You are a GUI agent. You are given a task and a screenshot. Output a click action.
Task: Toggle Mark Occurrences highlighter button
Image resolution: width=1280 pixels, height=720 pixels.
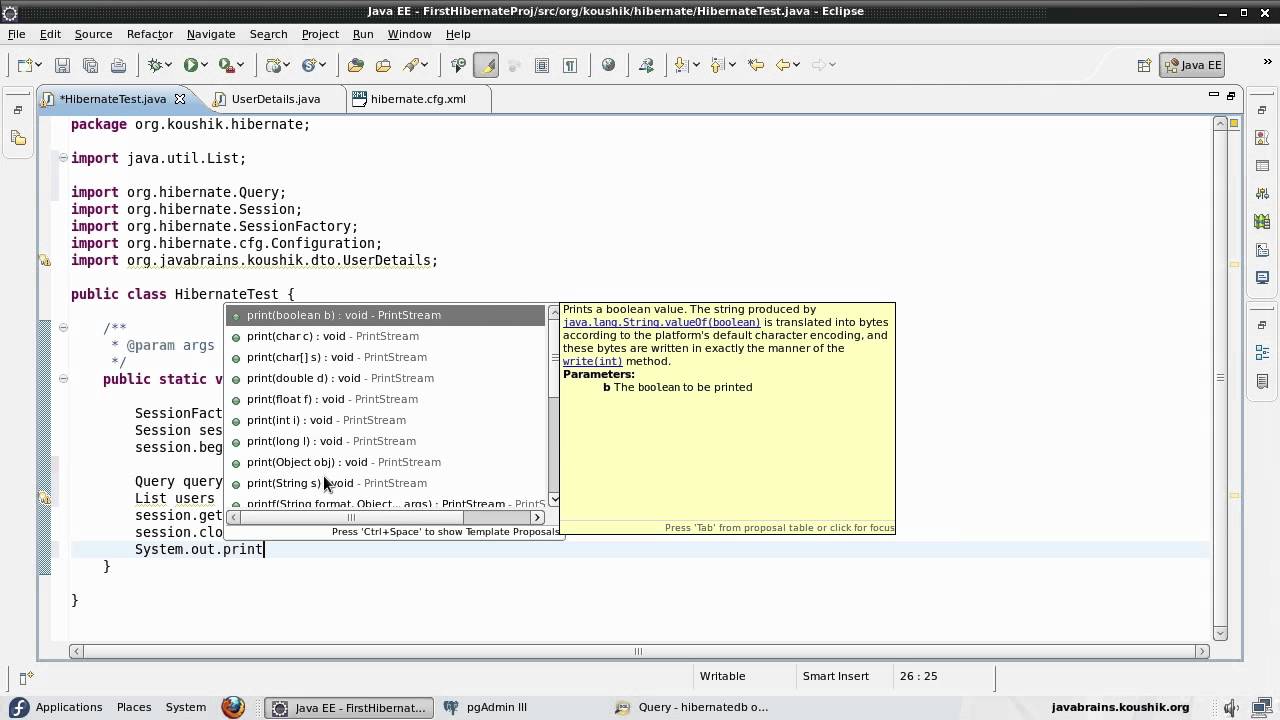pos(487,65)
